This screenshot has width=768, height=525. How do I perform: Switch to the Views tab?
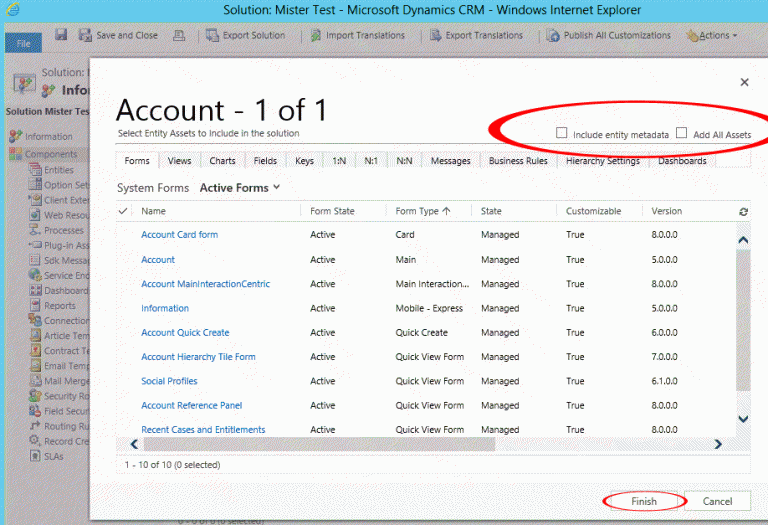[179, 161]
